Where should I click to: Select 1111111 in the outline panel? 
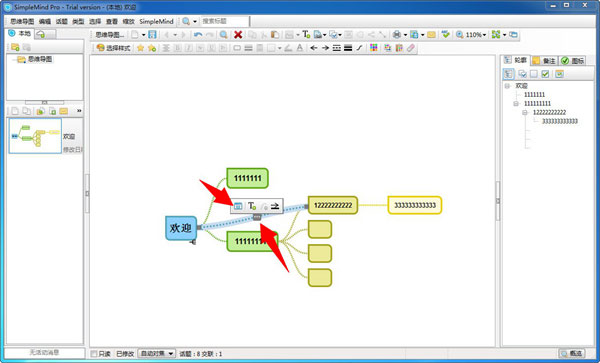[x=534, y=94]
